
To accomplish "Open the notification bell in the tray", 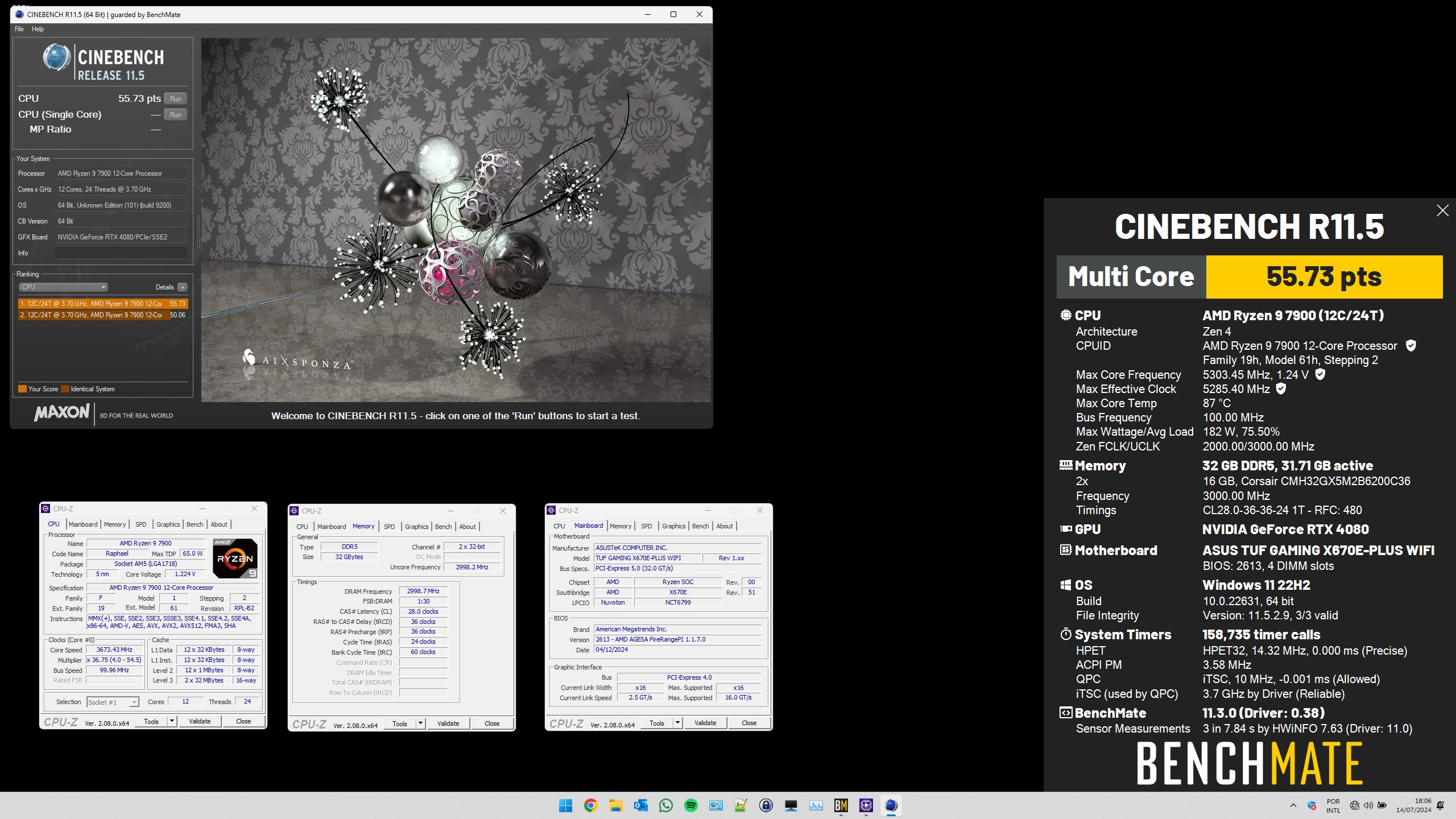I will pyautogui.click(x=1440, y=805).
